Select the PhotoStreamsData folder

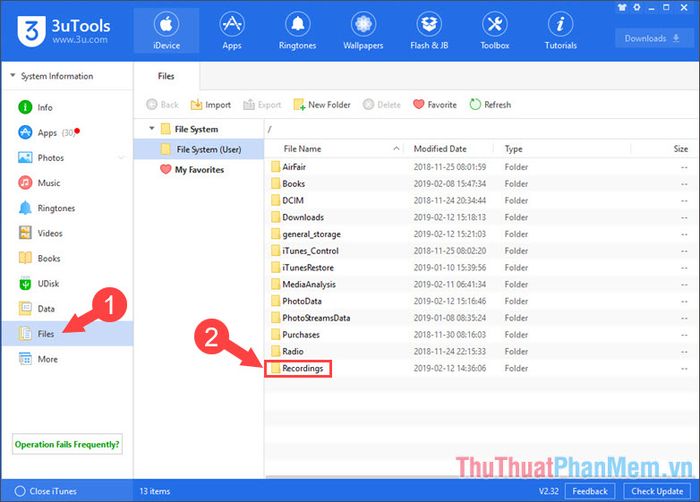pos(480,318)
